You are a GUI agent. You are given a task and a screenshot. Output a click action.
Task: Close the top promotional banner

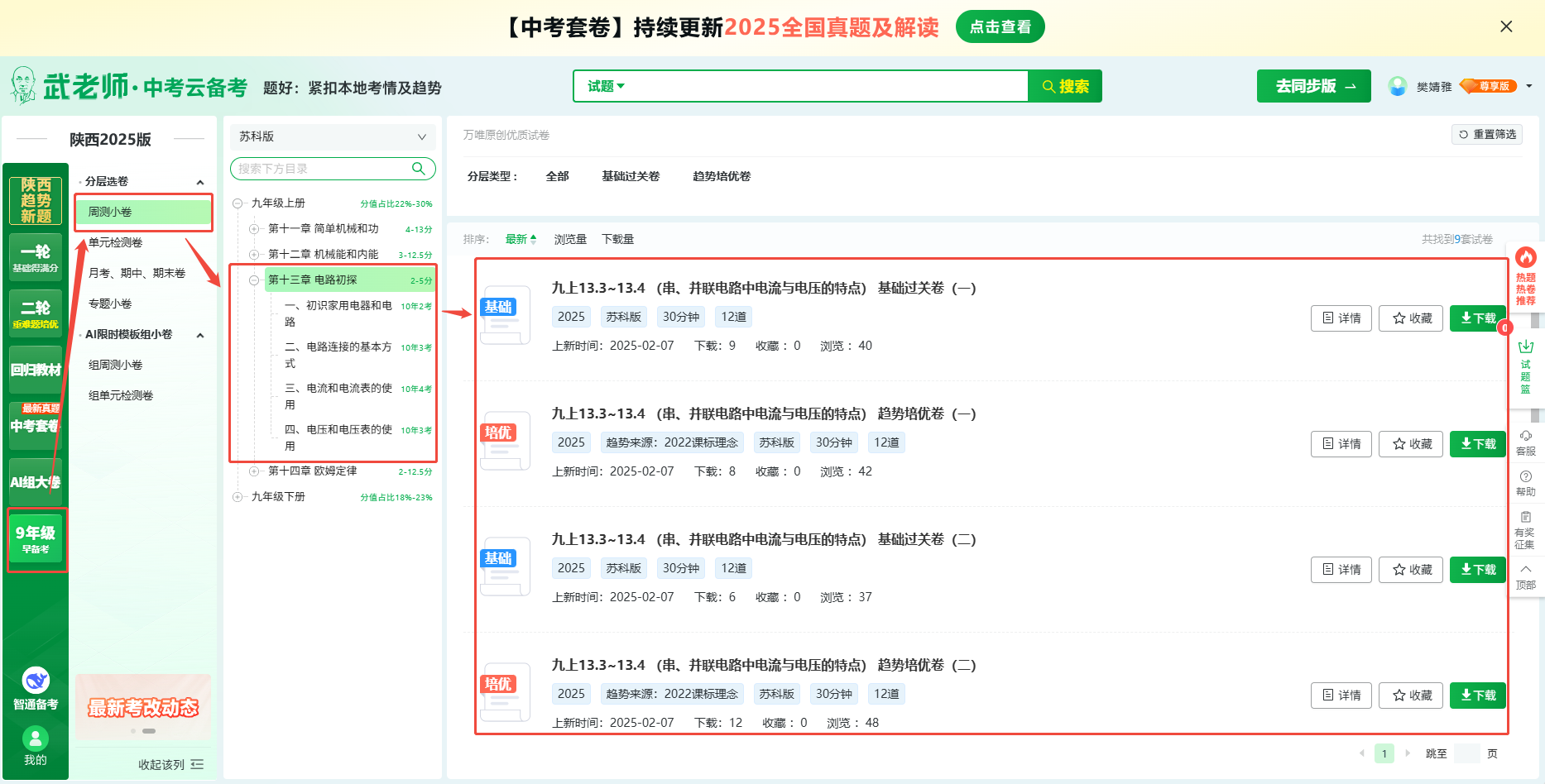tap(1506, 26)
